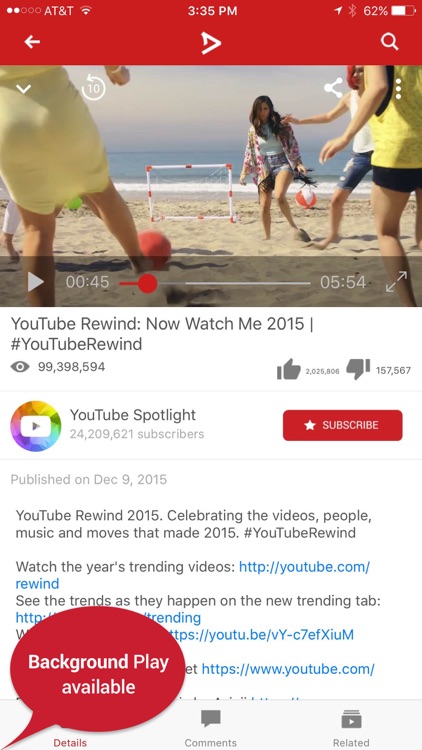Like the video with thumbs up

[289, 370]
